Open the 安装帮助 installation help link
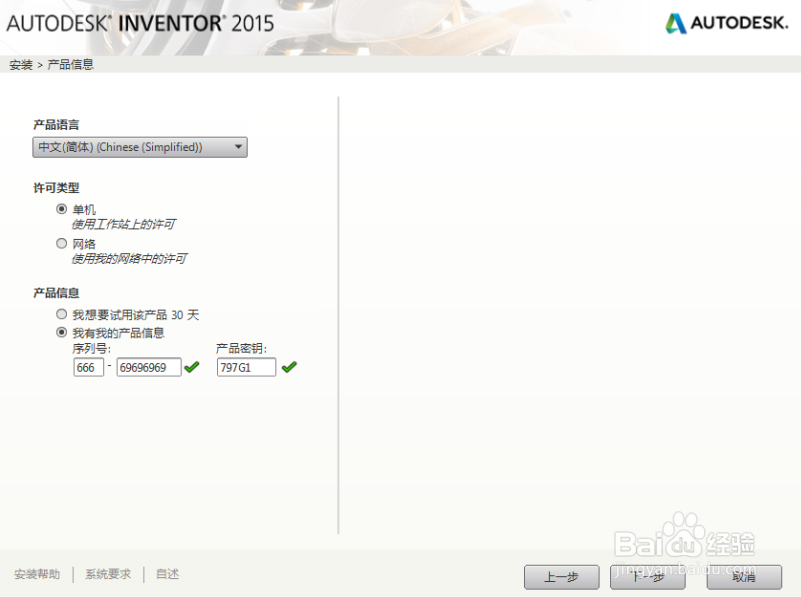Image resolution: width=801 pixels, height=597 pixels. [37, 575]
